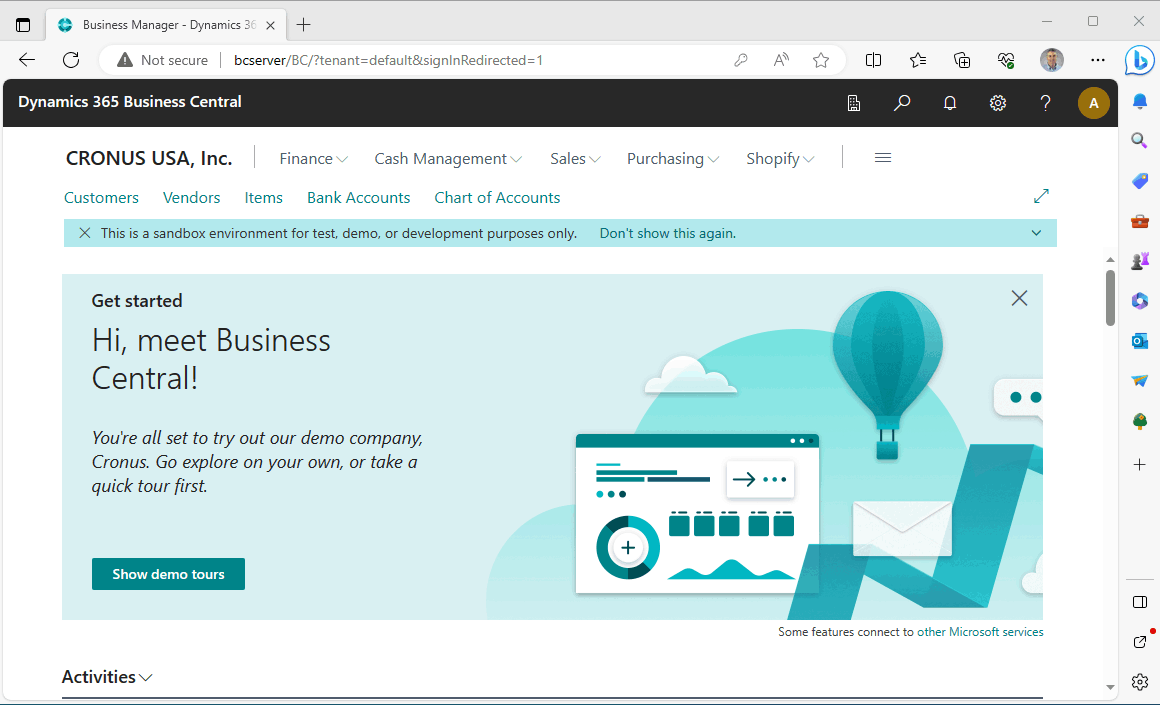The width and height of the screenshot is (1160, 705).
Task: Expand the page with the diagonal arrows icon
Action: pos(1041,196)
